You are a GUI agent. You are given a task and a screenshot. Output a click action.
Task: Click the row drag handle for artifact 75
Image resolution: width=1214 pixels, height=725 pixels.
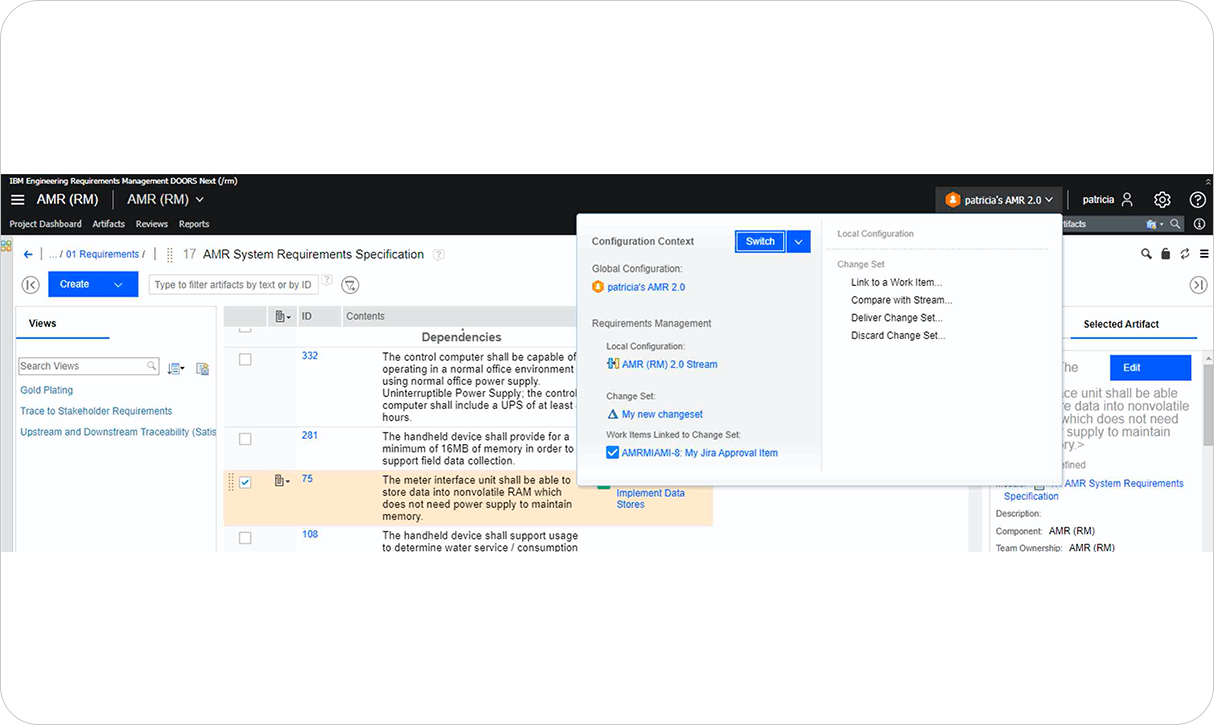pos(231,481)
